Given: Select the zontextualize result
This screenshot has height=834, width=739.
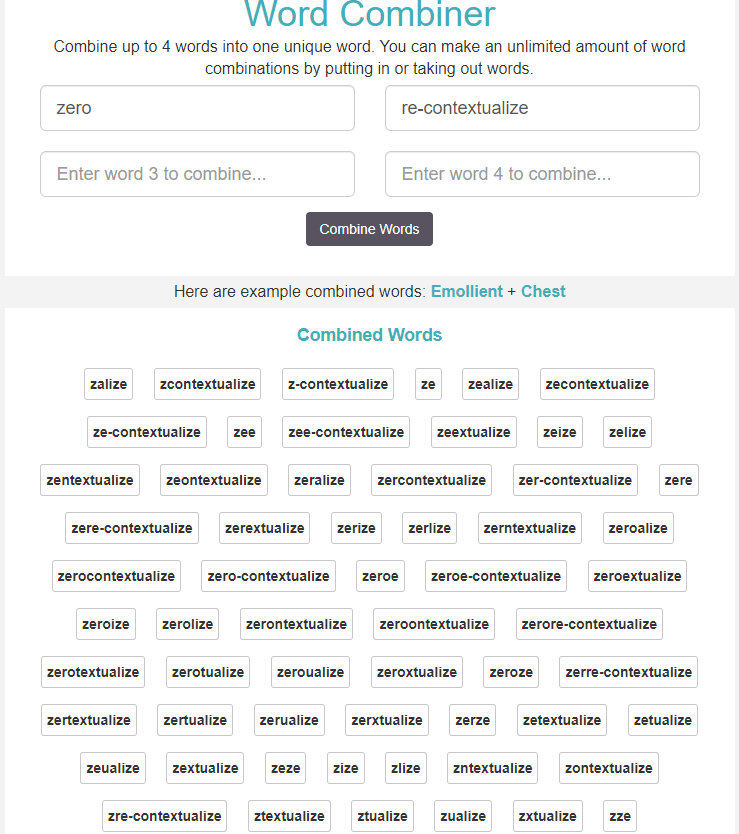Looking at the screenshot, I should point(608,768).
